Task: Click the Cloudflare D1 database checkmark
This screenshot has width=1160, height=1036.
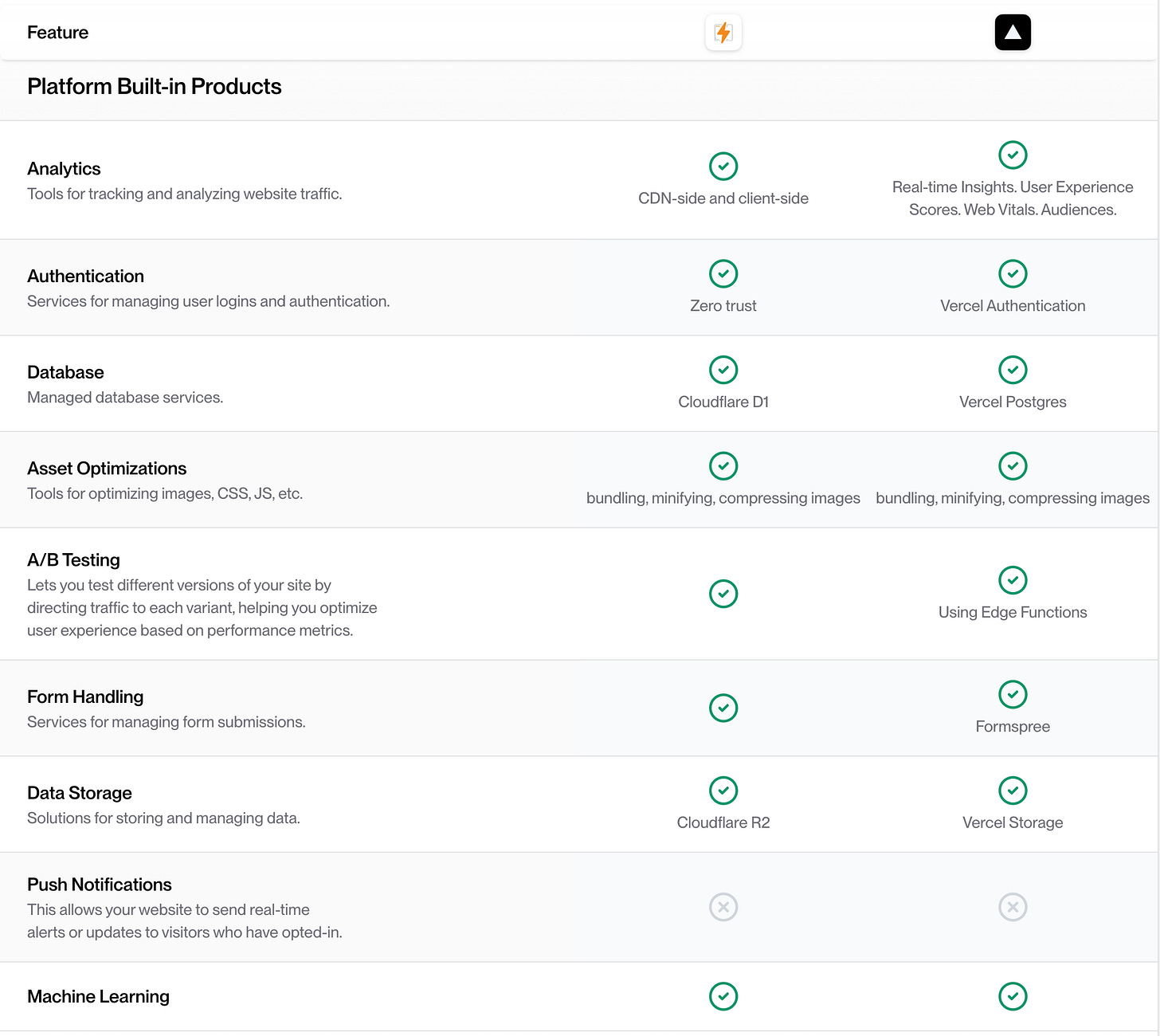Action: pos(723,370)
